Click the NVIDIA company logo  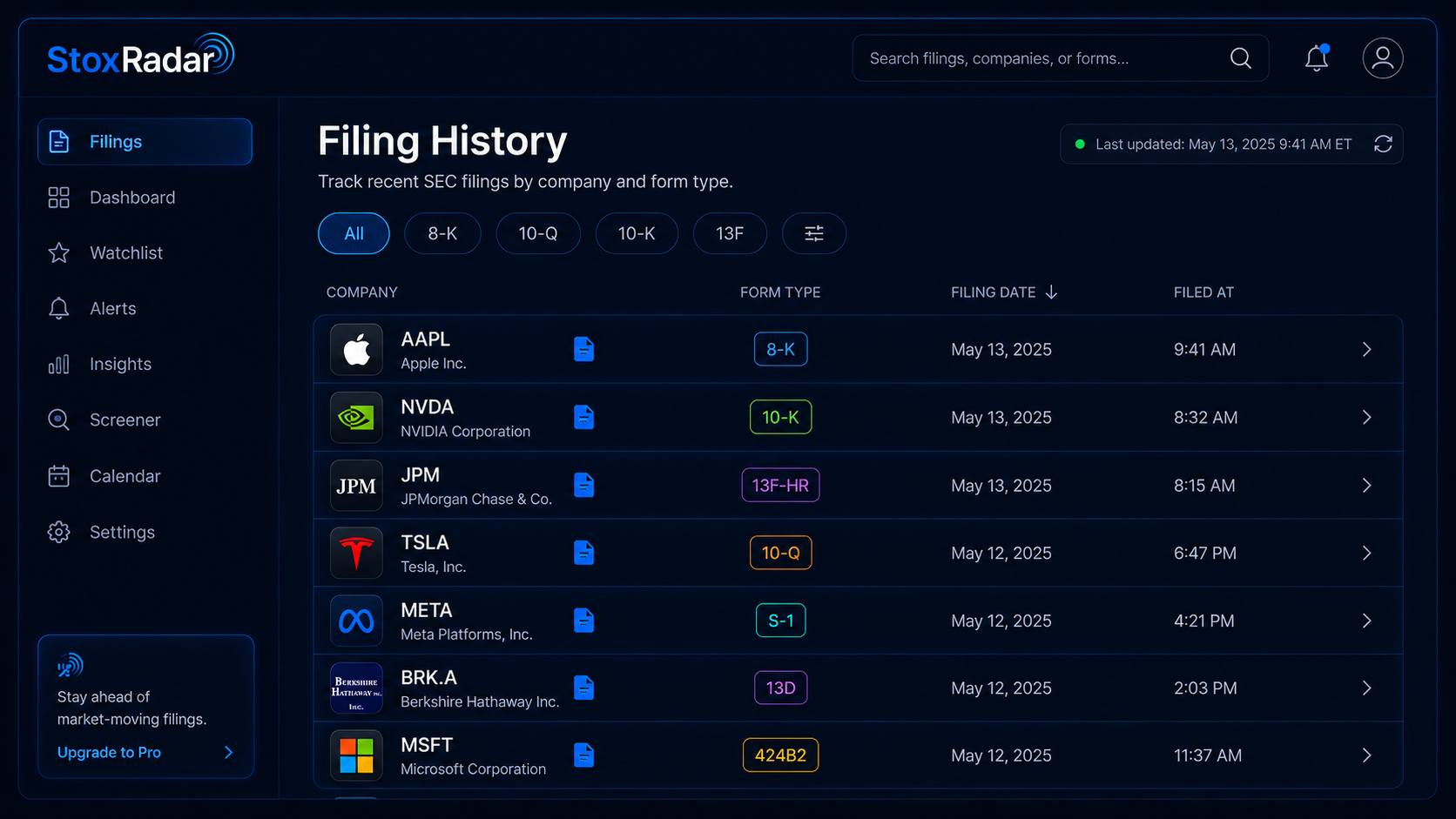356,417
